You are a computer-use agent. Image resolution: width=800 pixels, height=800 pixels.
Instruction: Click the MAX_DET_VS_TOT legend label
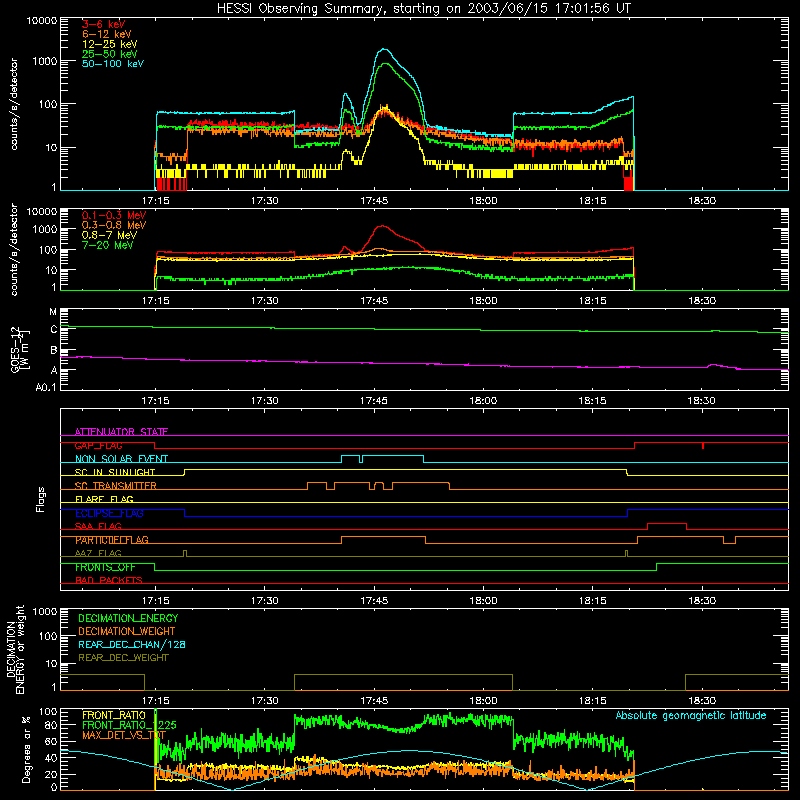tap(124, 735)
